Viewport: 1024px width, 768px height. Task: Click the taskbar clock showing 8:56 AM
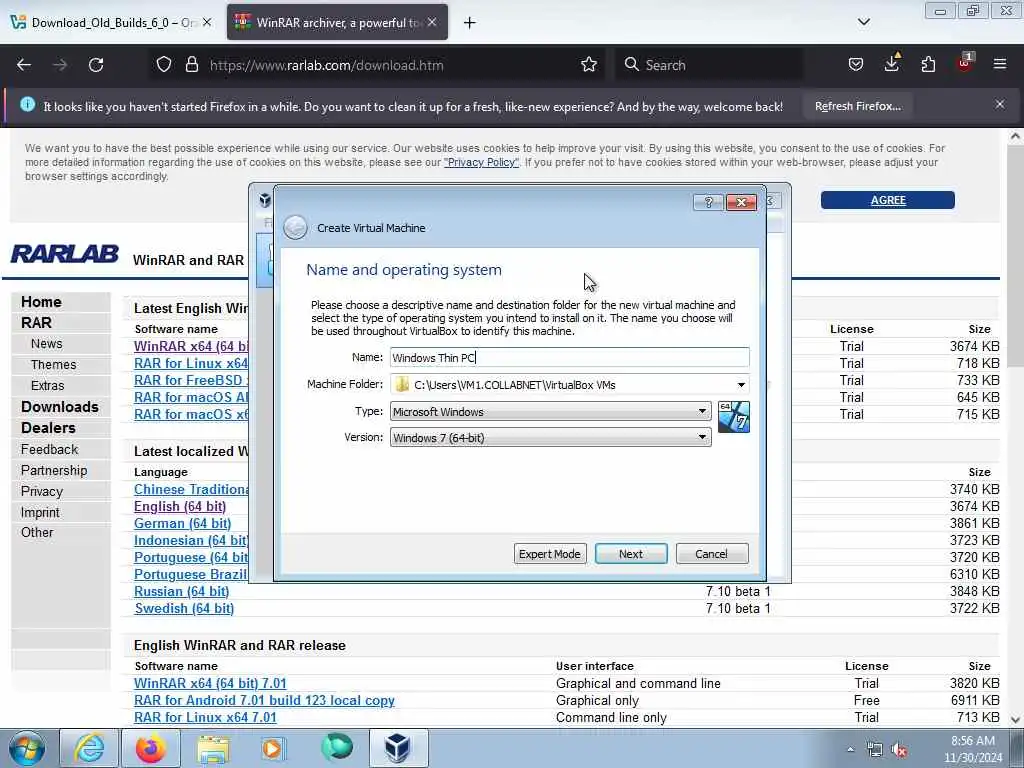pos(972,749)
